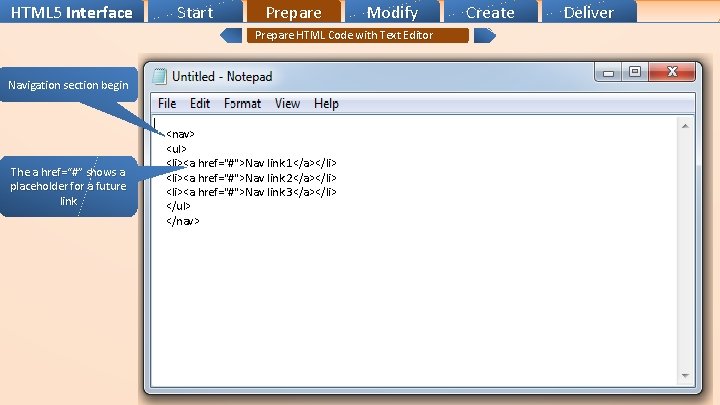The image size is (720, 405).
Task: Select the Prepare tab
Action: pos(293,11)
